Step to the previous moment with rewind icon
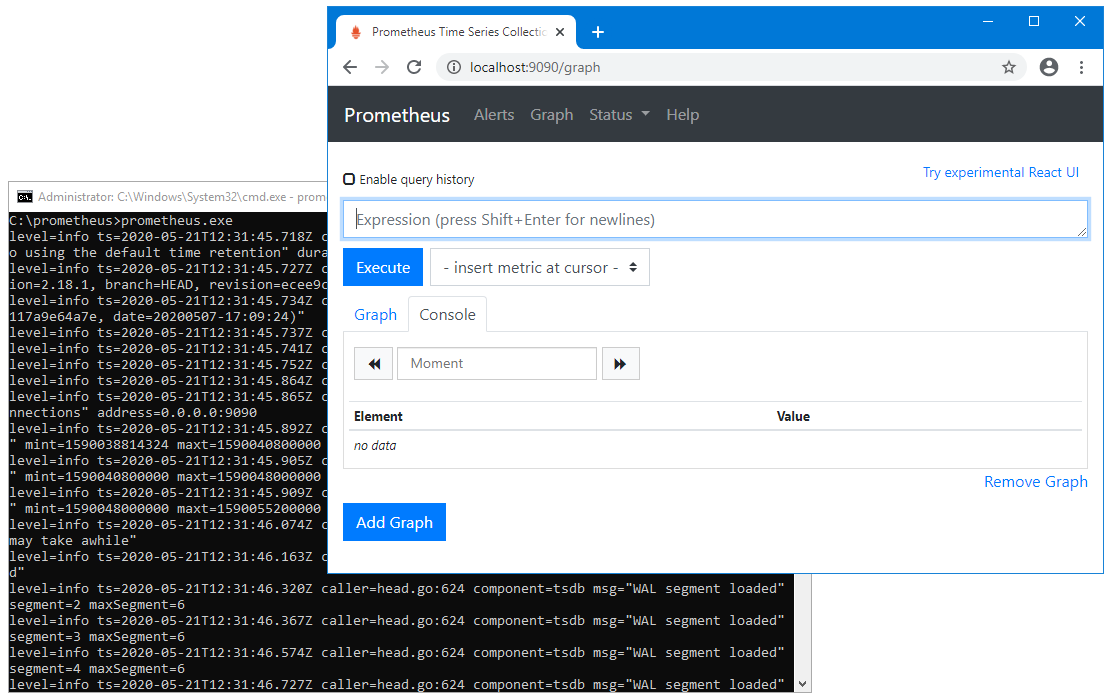The height and width of the screenshot is (700, 1110). [373, 363]
